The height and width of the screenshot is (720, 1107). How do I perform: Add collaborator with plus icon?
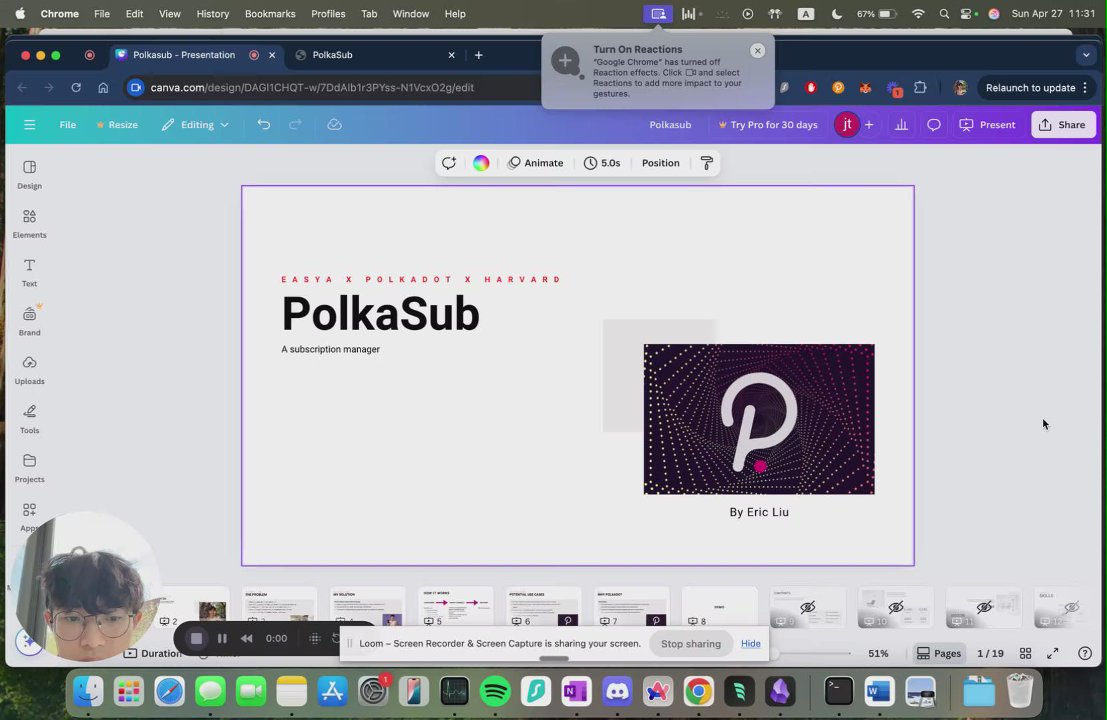869,125
